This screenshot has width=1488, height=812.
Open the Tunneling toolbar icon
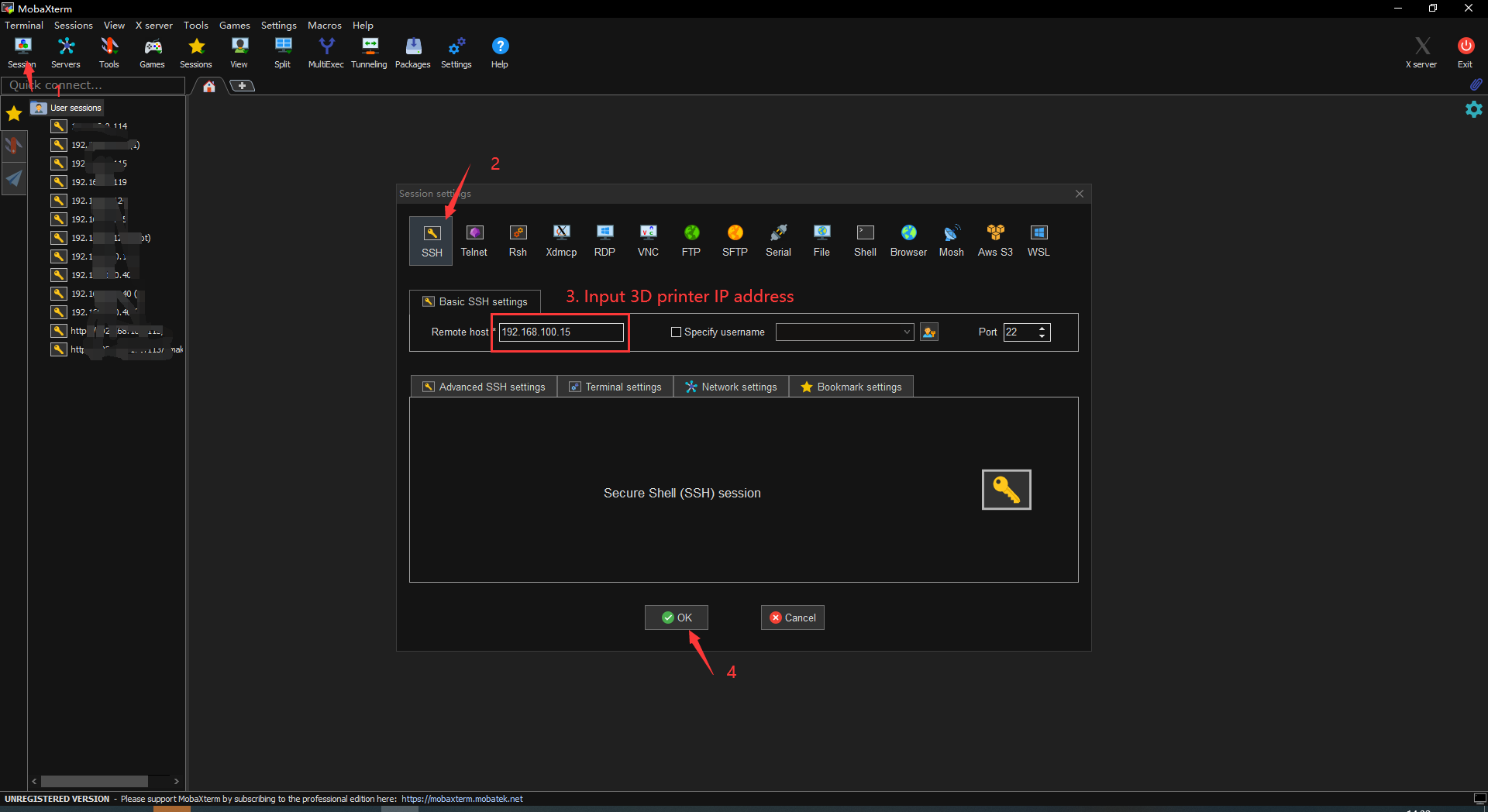[x=370, y=53]
